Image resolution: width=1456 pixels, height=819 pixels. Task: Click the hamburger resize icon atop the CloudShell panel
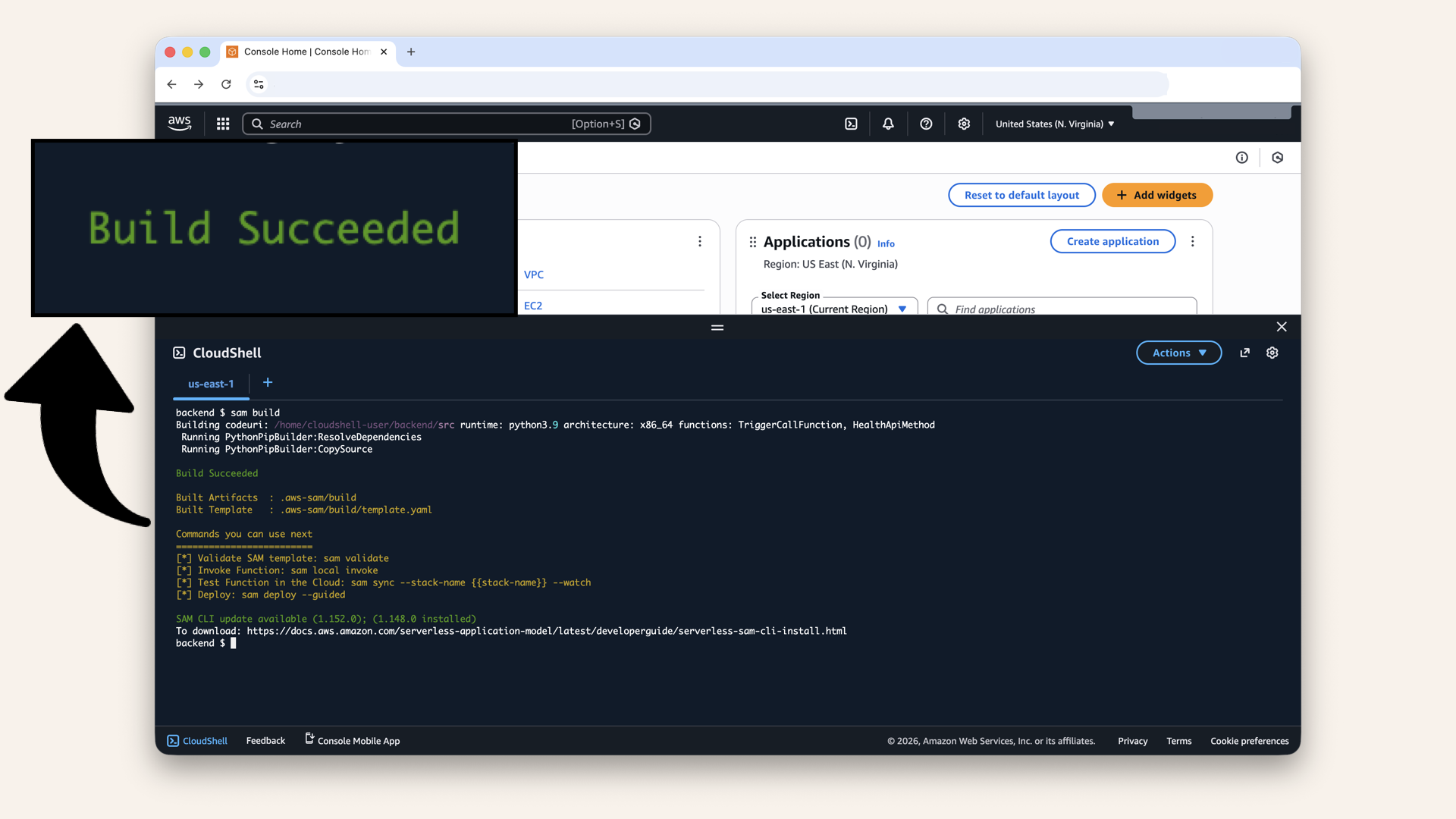tap(717, 328)
